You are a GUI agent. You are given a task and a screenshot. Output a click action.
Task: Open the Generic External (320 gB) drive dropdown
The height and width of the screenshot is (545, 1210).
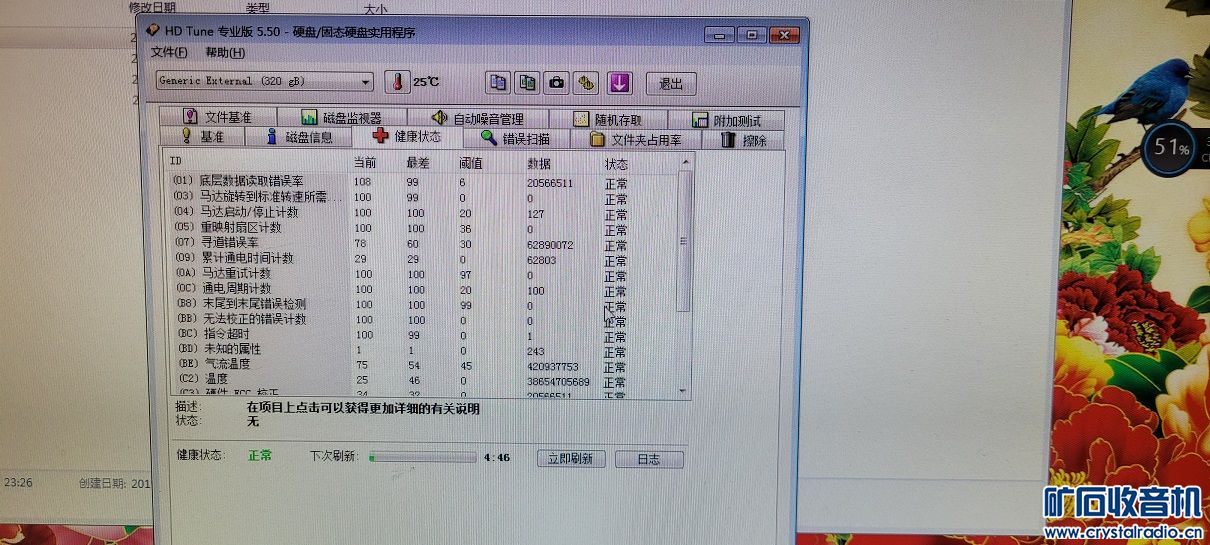point(265,81)
